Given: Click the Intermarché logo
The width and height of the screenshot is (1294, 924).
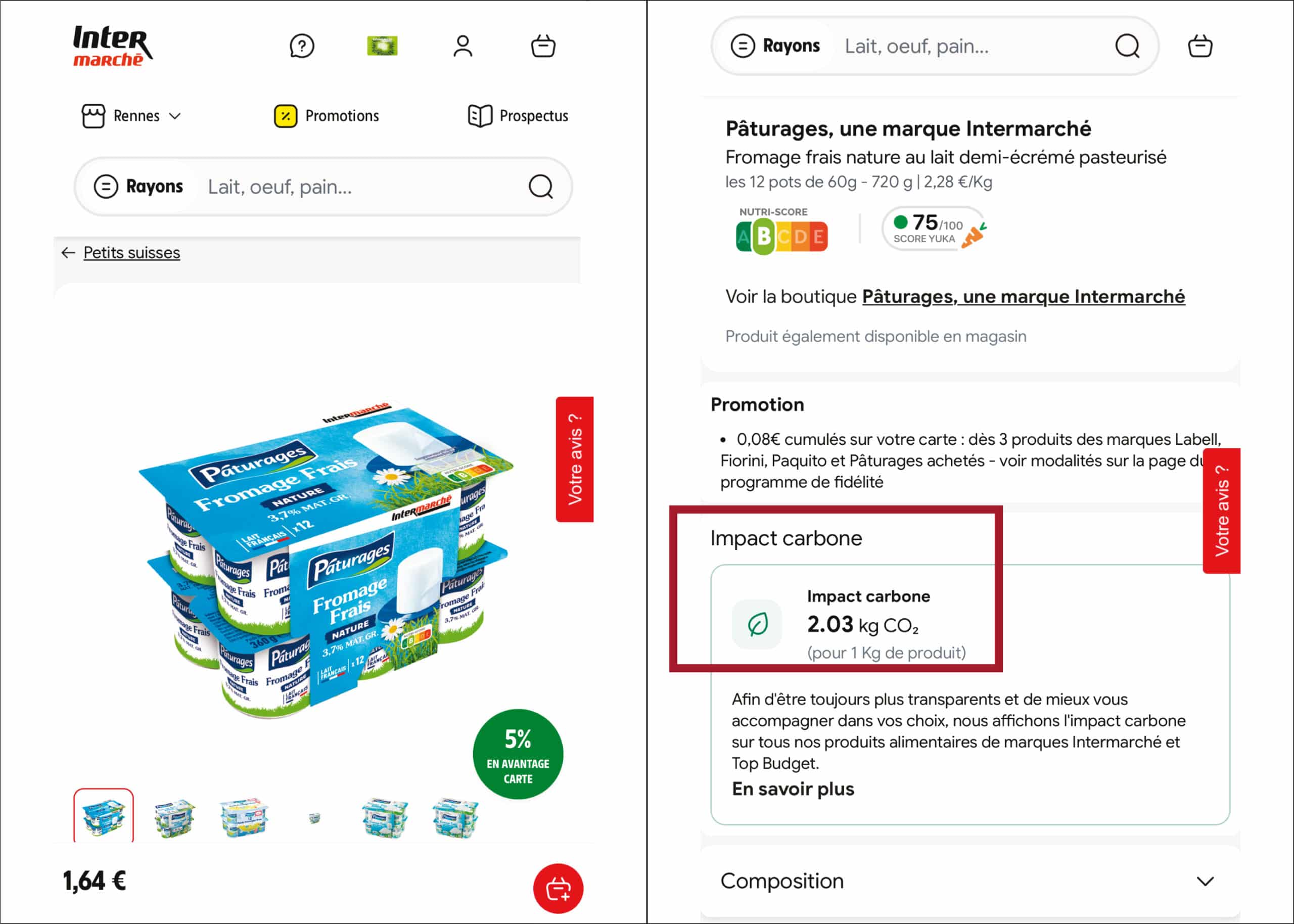Looking at the screenshot, I should (x=113, y=46).
